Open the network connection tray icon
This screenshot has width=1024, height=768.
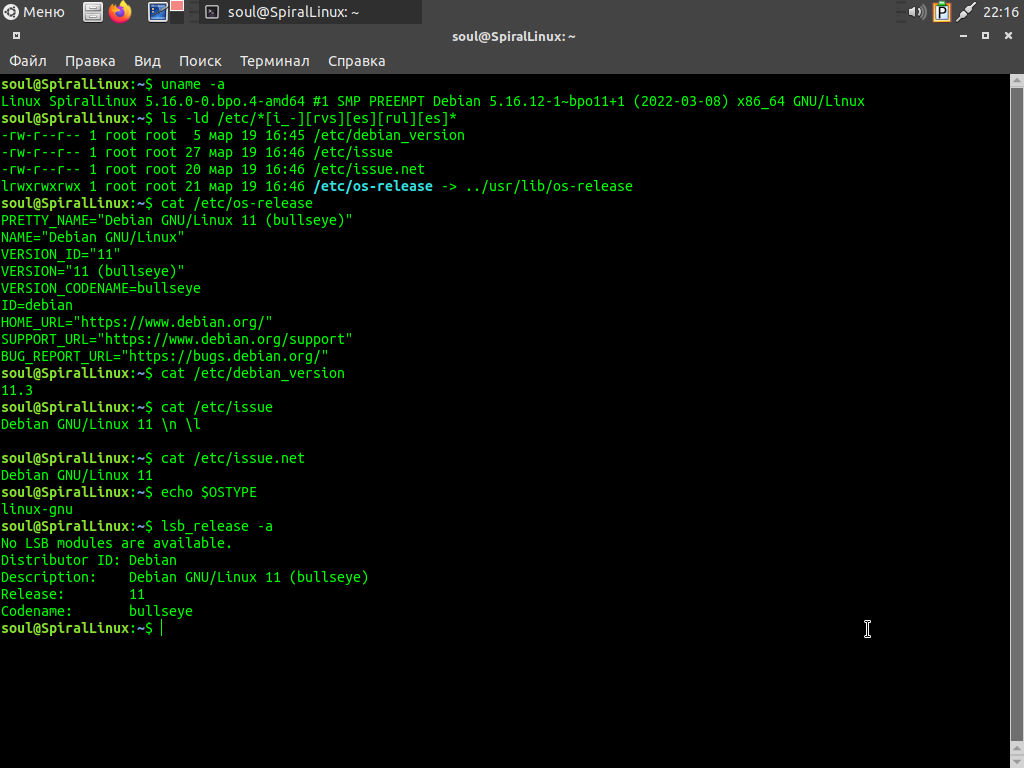965,12
